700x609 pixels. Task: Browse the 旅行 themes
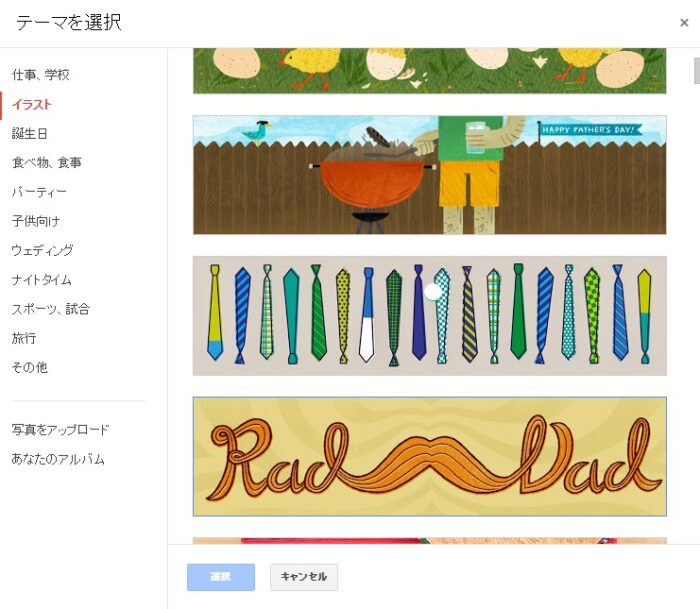pos(24,338)
